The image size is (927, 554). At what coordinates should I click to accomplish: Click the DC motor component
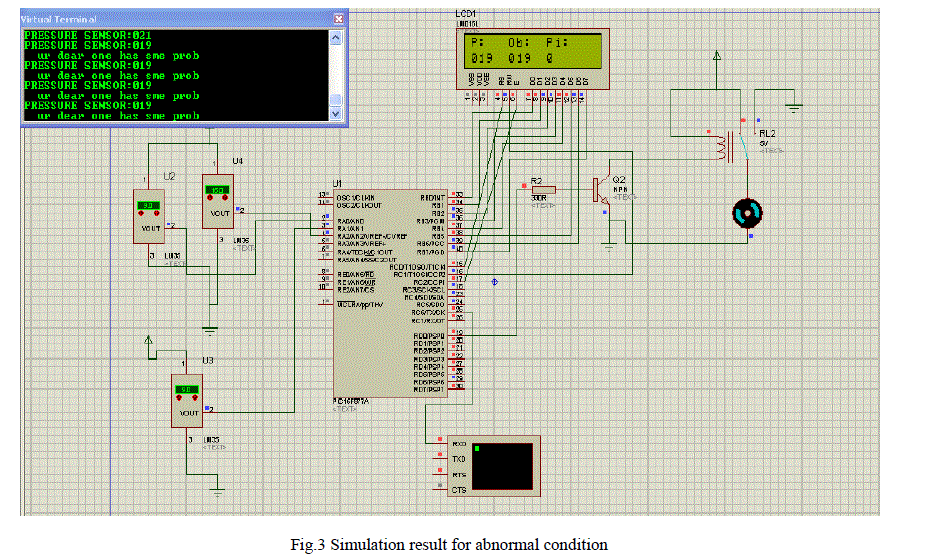pos(746,212)
